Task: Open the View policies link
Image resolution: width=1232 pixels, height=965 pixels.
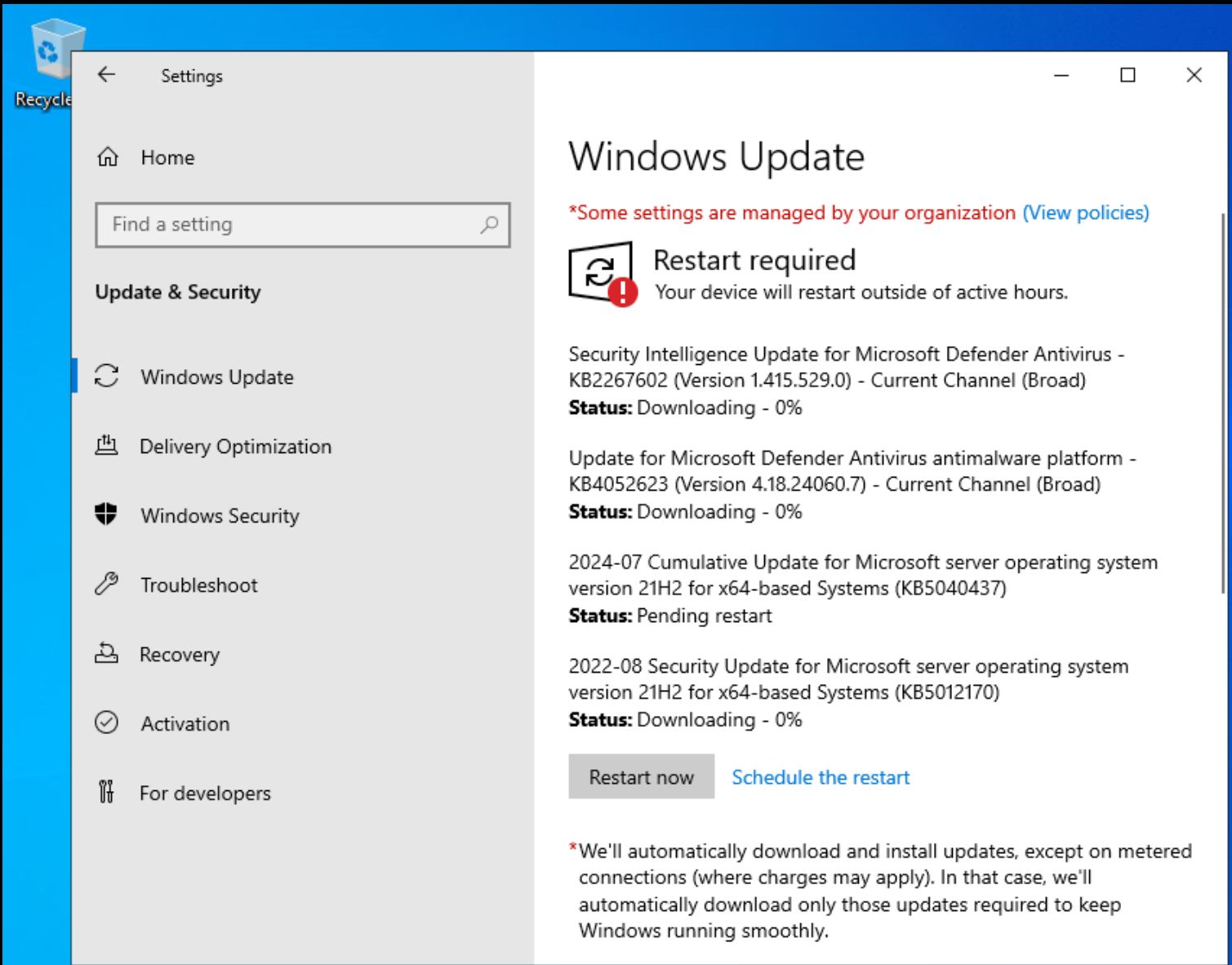Action: click(x=1086, y=212)
